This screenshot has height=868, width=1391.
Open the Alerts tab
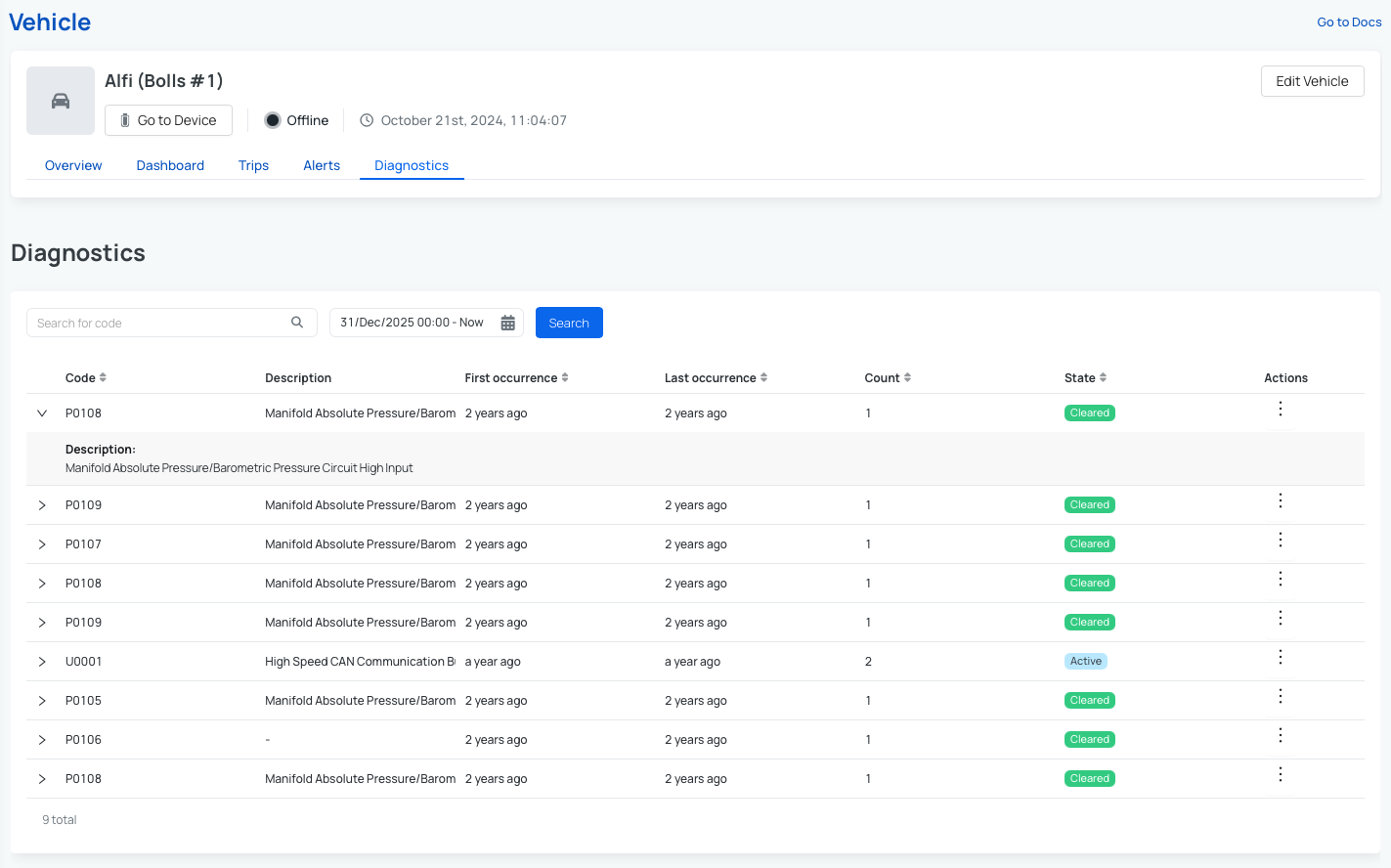coord(322,166)
